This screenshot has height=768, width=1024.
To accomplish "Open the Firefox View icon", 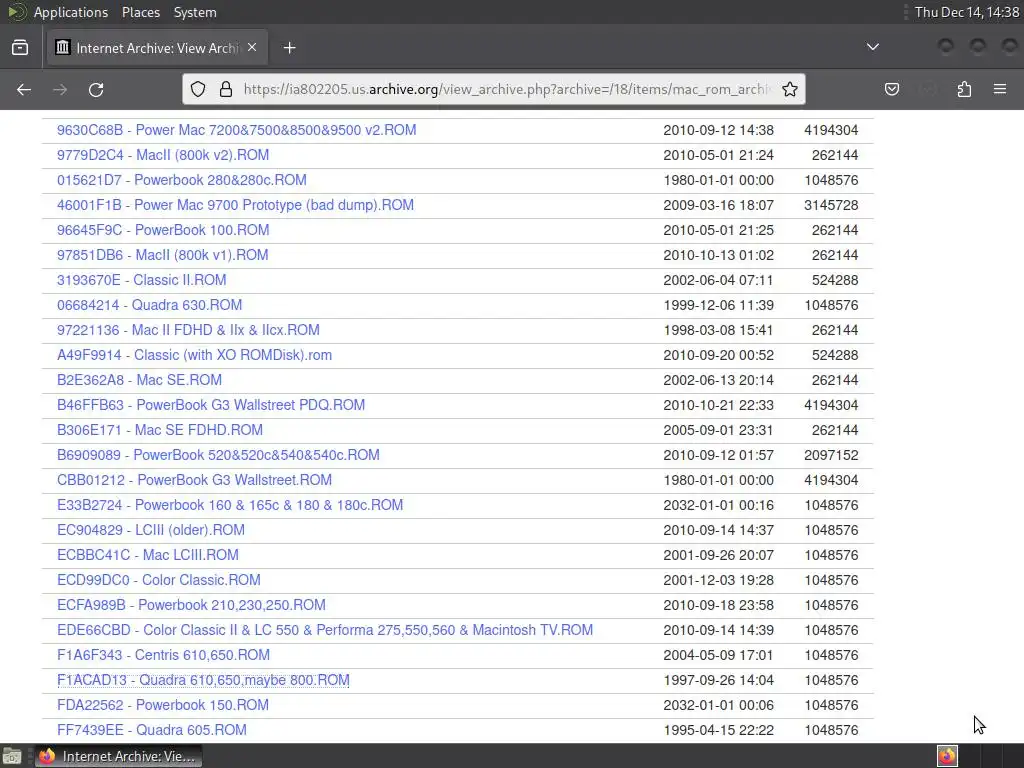I will [x=20, y=48].
